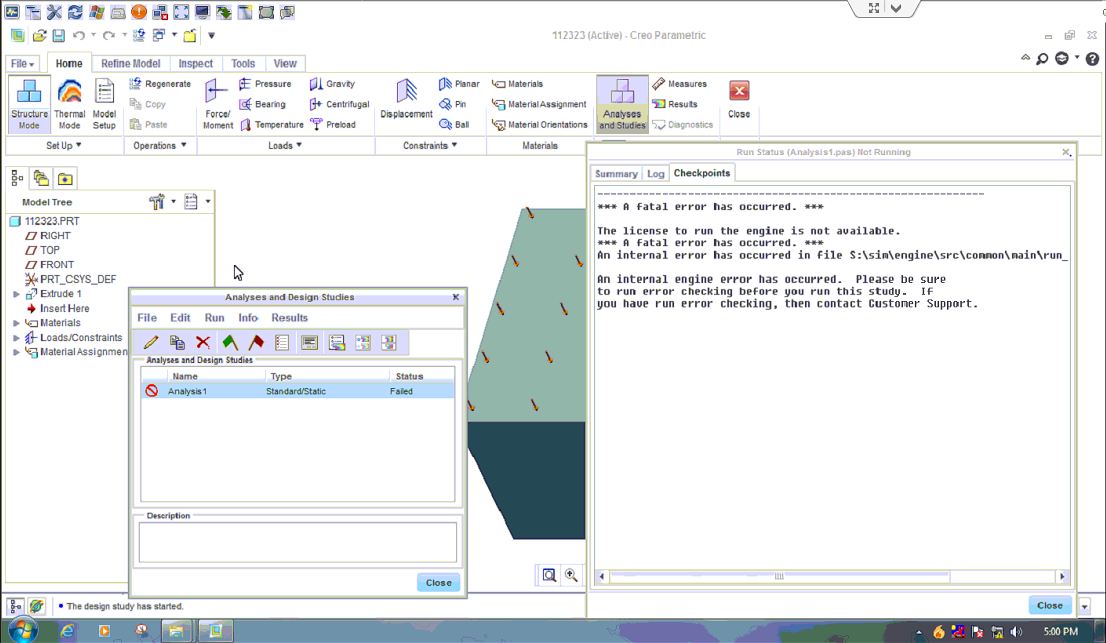Activate Structure Mode

[x=29, y=103]
